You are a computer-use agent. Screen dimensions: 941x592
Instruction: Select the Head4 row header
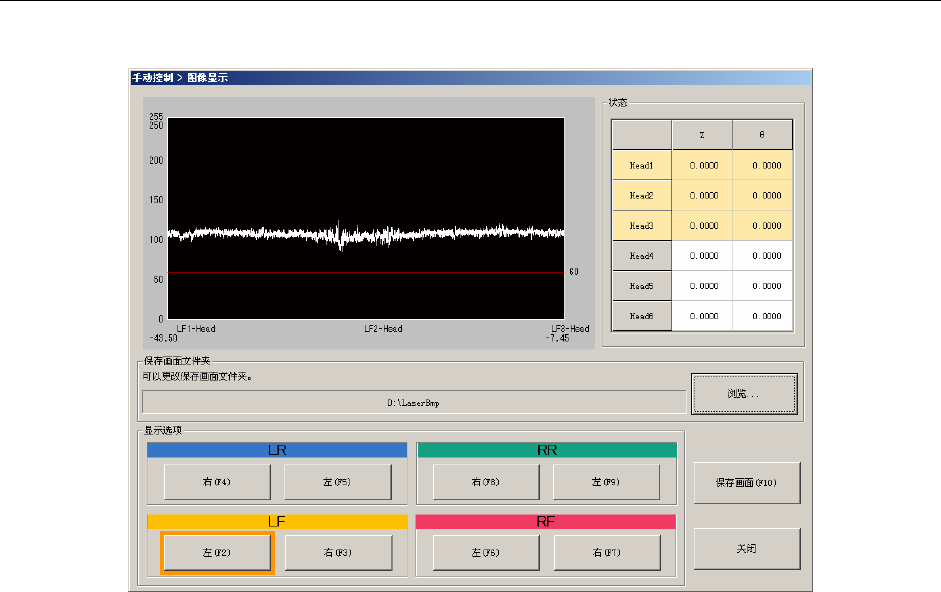pyautogui.click(x=642, y=256)
